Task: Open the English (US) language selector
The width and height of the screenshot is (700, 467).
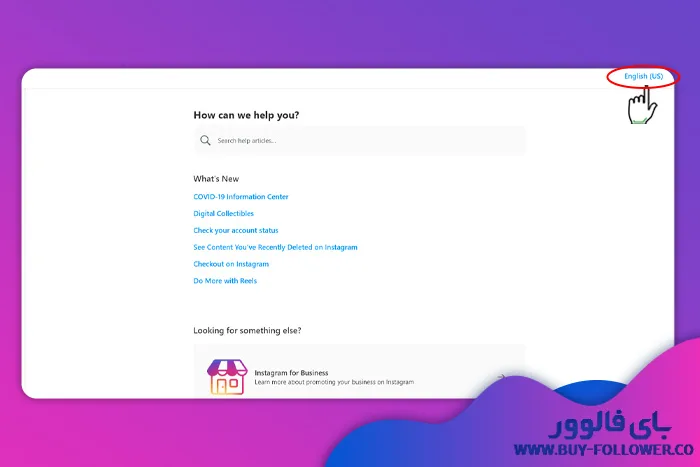Action: pos(643,76)
